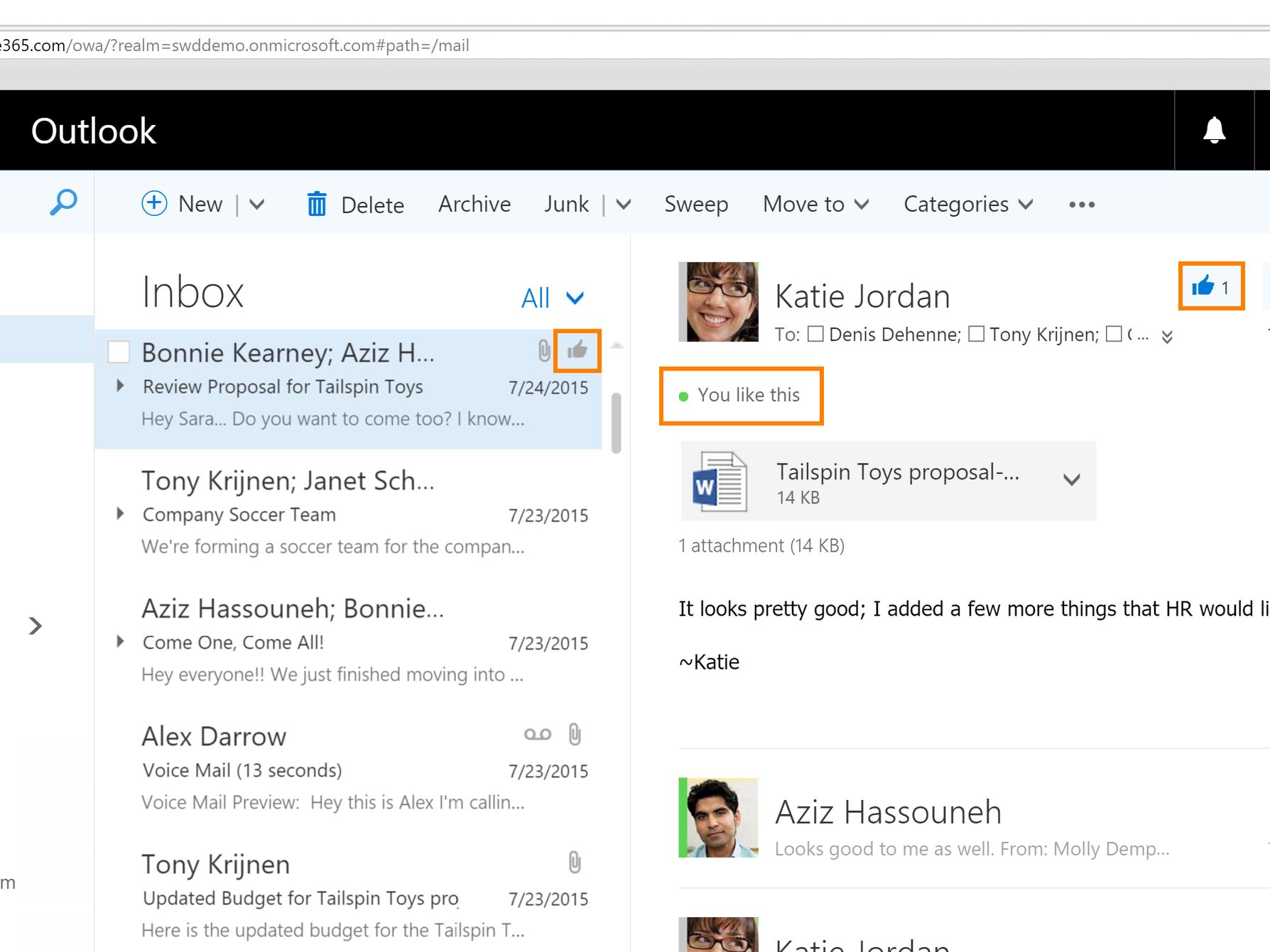Open the Tony Krijnen; Janet Sch... conversation
The height and width of the screenshot is (952, 1270).
pos(348,513)
